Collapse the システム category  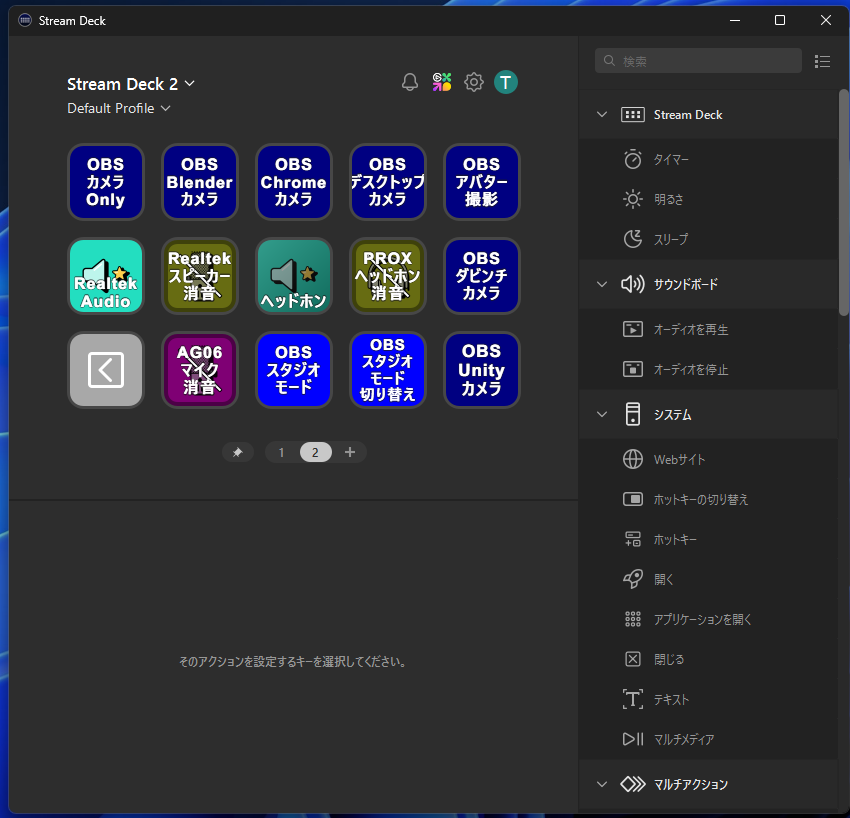602,415
